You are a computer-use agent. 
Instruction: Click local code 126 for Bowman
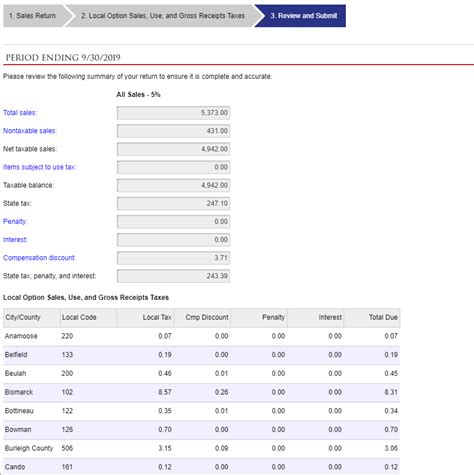tap(67, 429)
